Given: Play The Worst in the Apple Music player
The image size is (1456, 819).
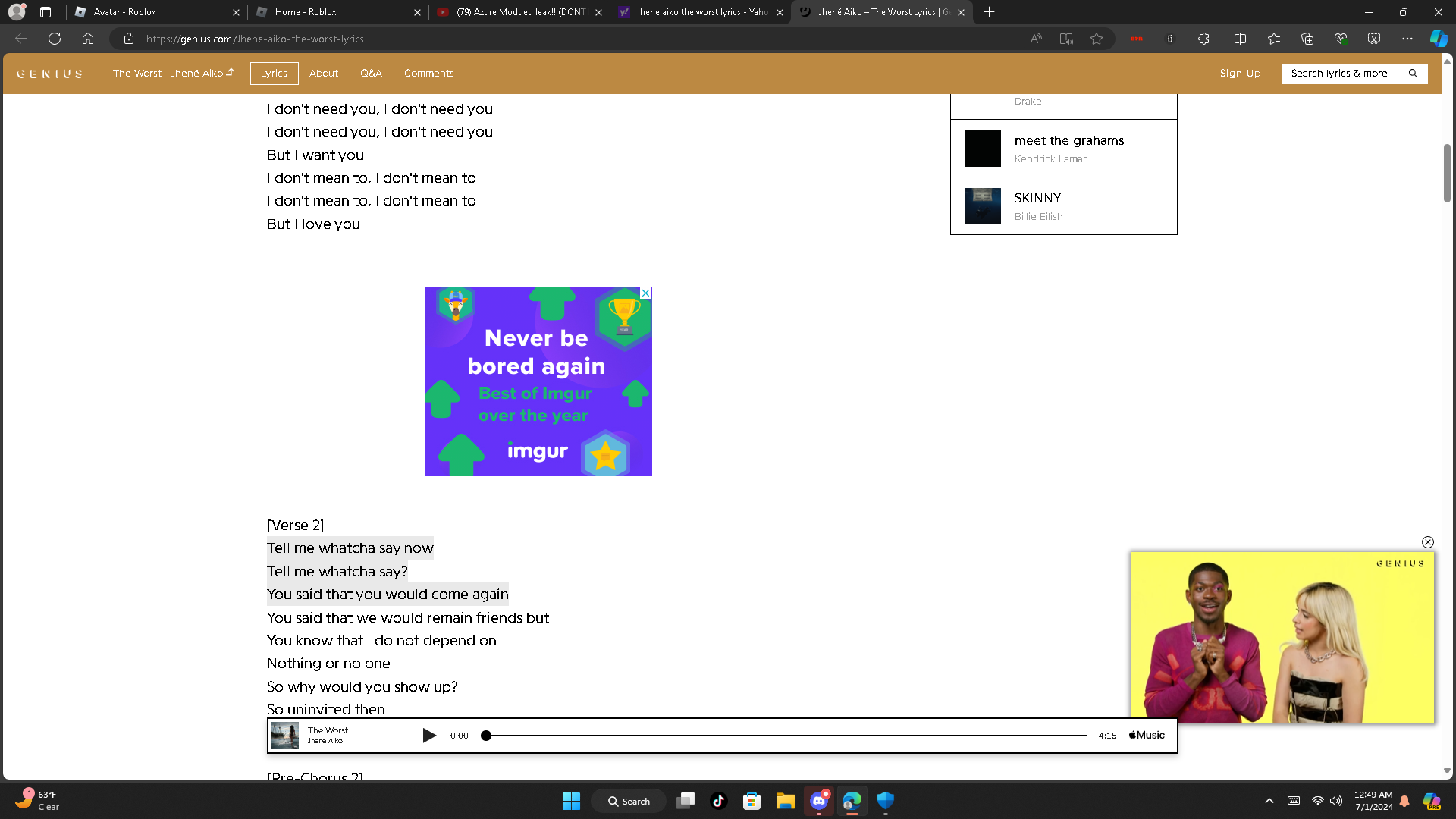Looking at the screenshot, I should tap(429, 736).
